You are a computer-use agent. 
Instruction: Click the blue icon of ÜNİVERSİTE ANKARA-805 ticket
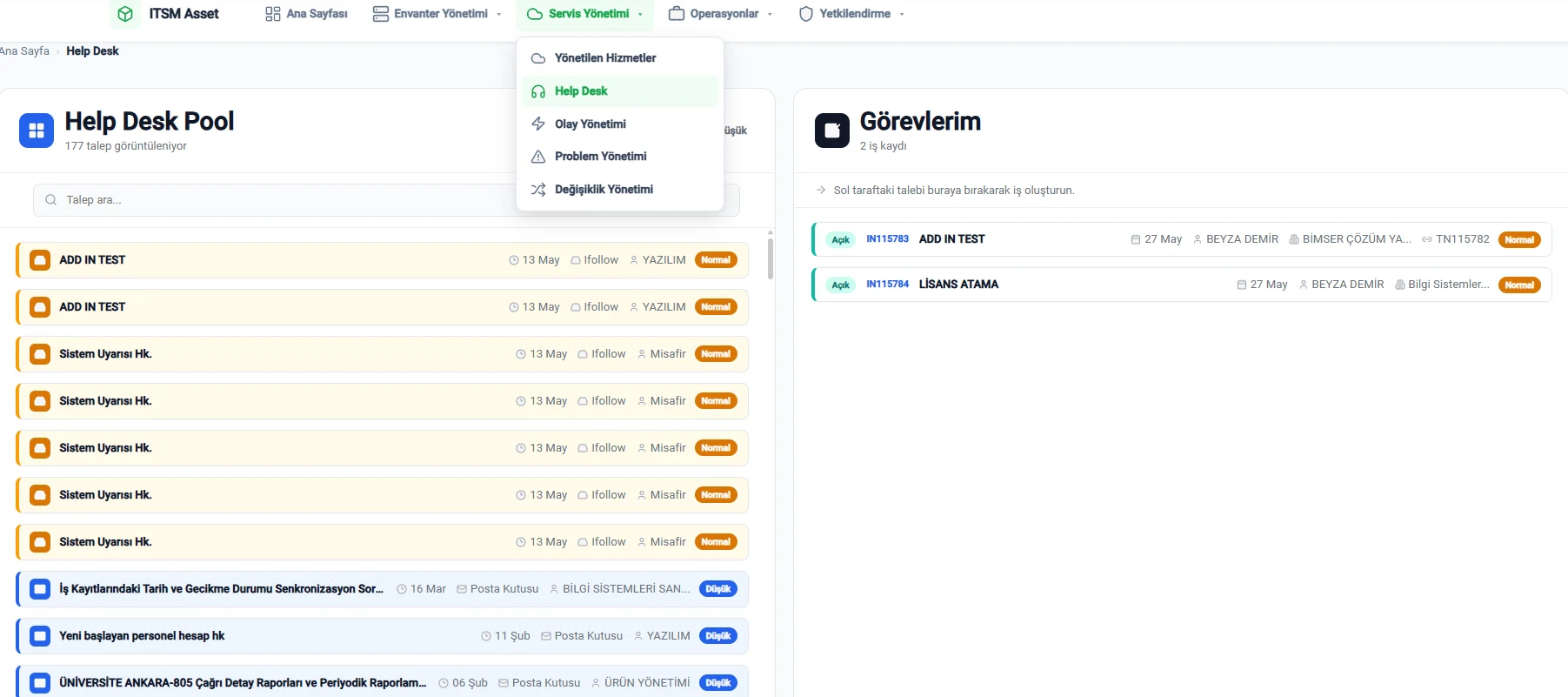pos(40,683)
